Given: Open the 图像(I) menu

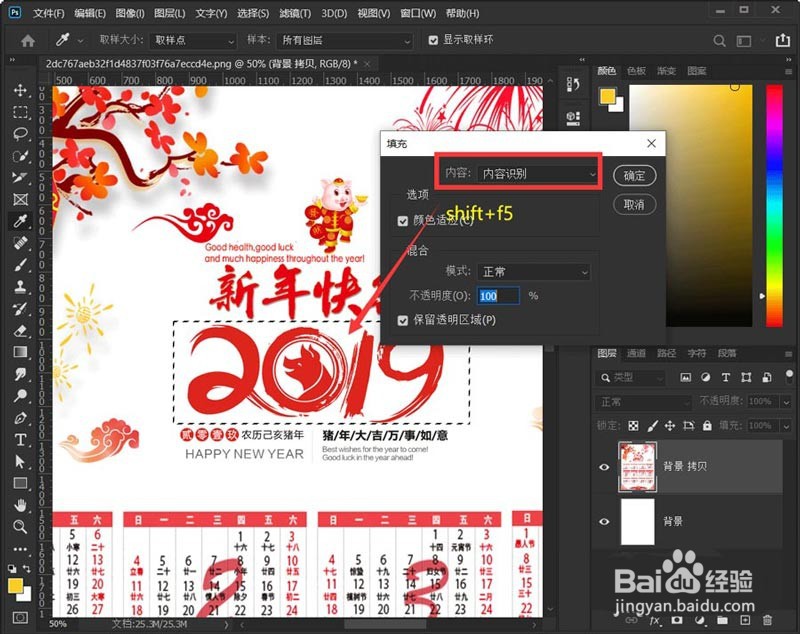Looking at the screenshot, I should pyautogui.click(x=130, y=13).
